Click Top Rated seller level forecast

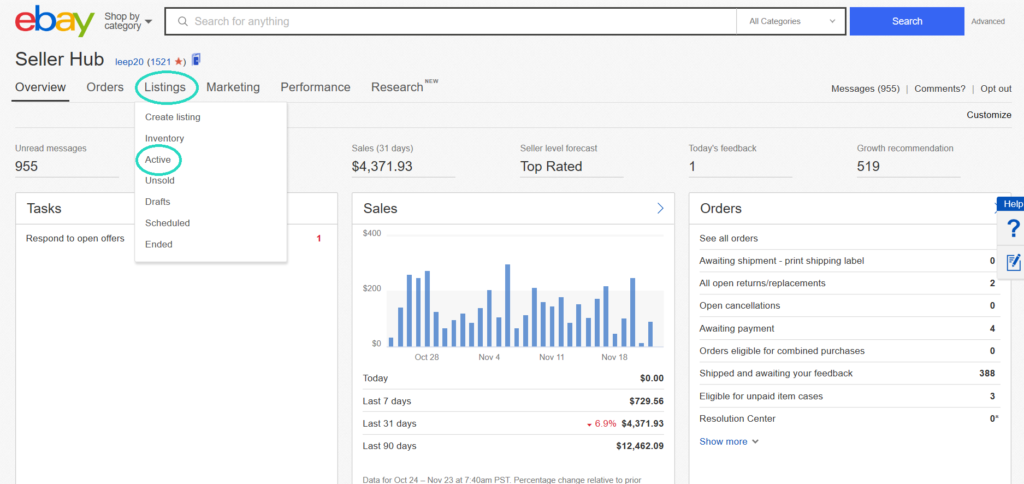pos(551,167)
